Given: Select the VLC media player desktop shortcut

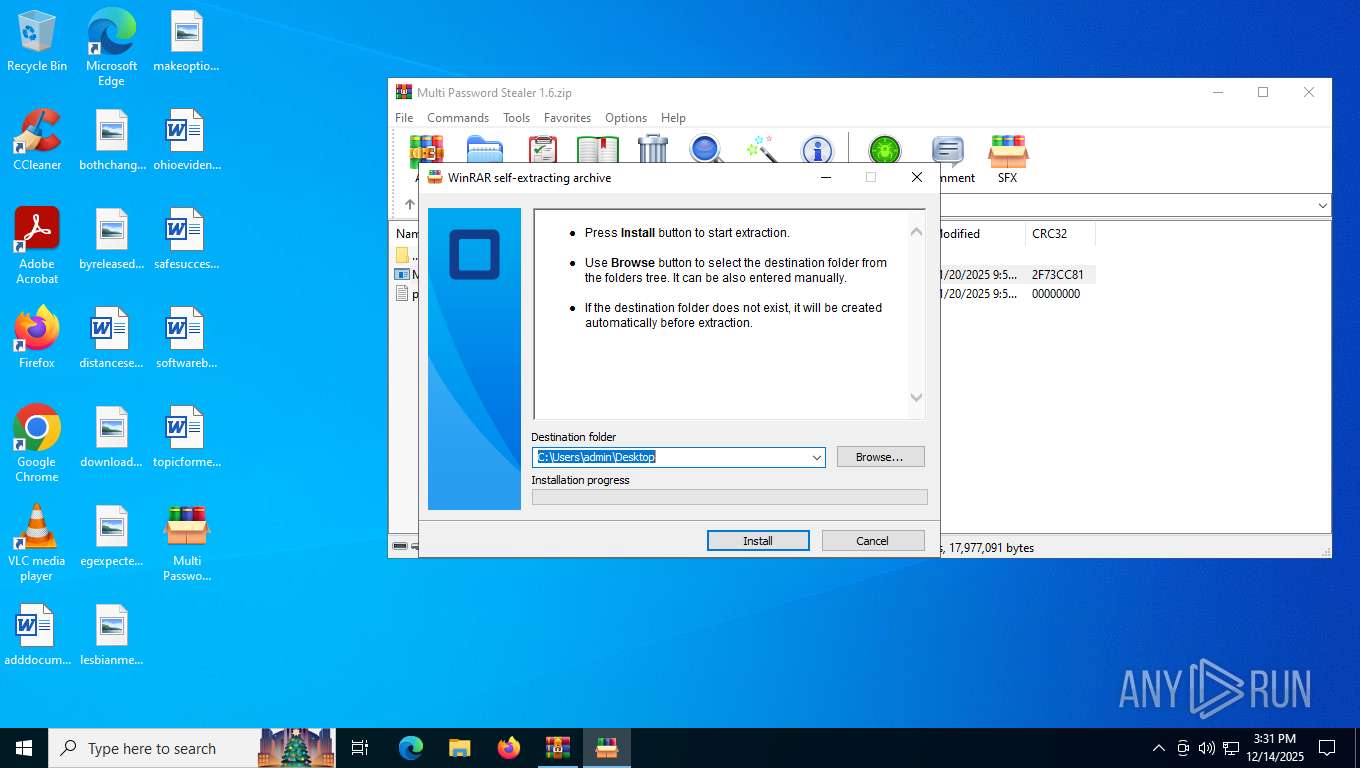Looking at the screenshot, I should [37, 542].
